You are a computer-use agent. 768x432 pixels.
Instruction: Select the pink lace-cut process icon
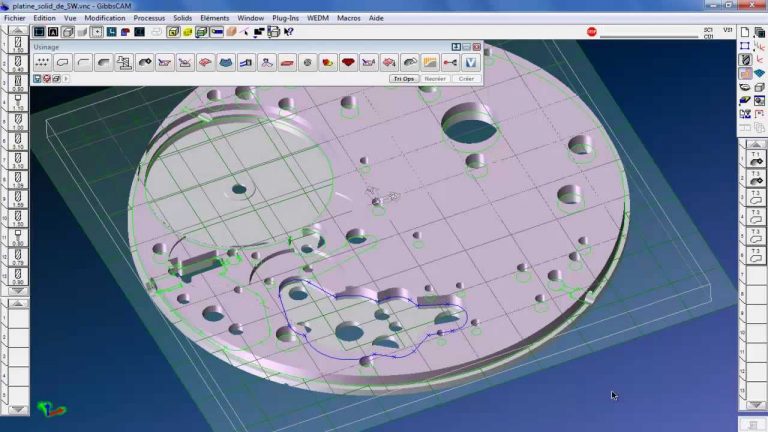pos(165,62)
